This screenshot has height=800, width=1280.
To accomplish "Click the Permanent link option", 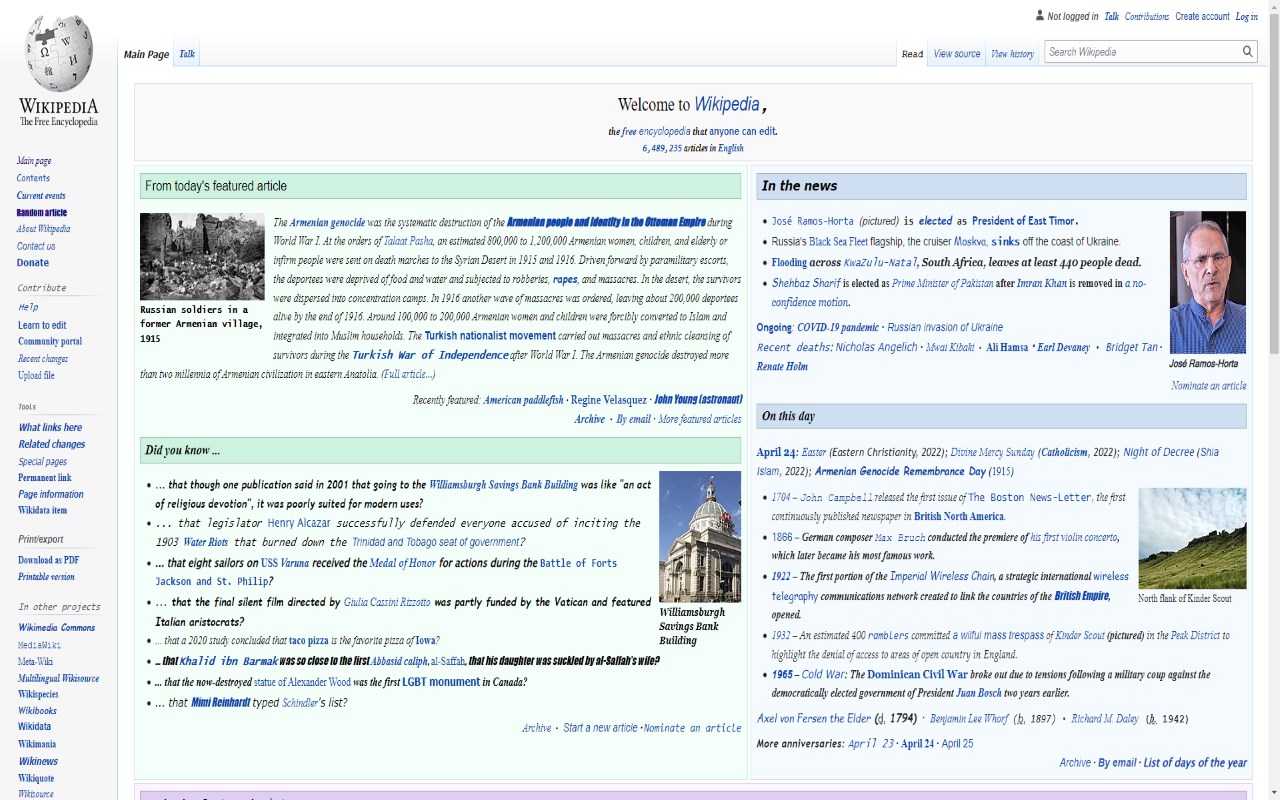I will pos(45,478).
